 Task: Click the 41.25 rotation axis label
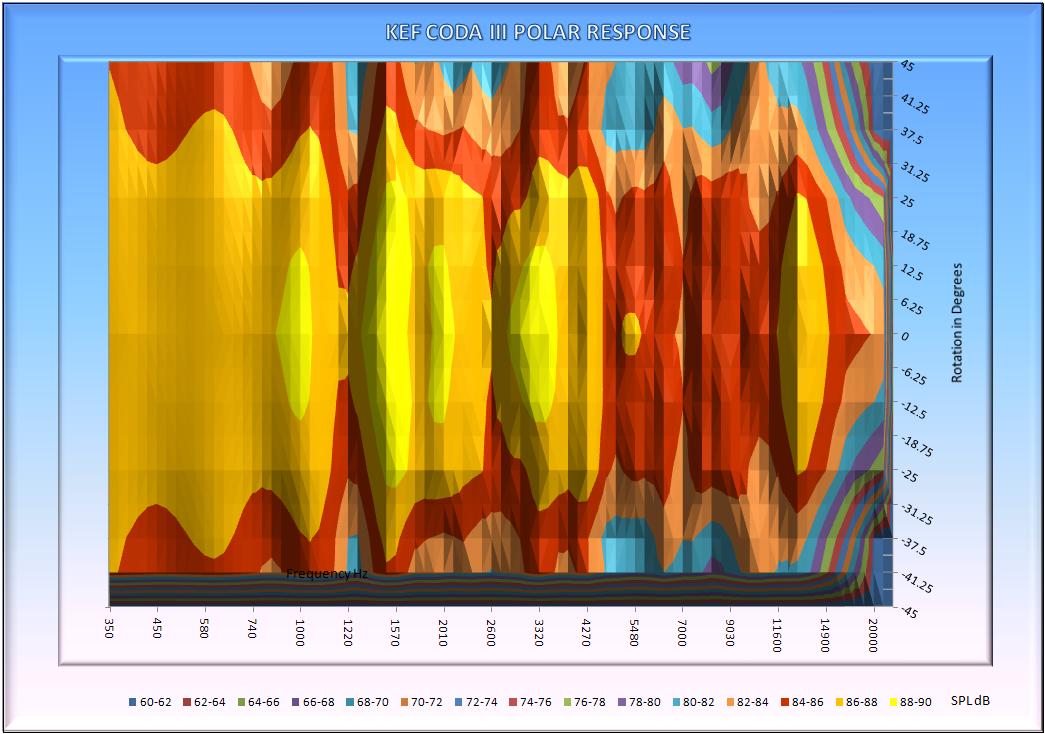pyautogui.click(x=916, y=104)
